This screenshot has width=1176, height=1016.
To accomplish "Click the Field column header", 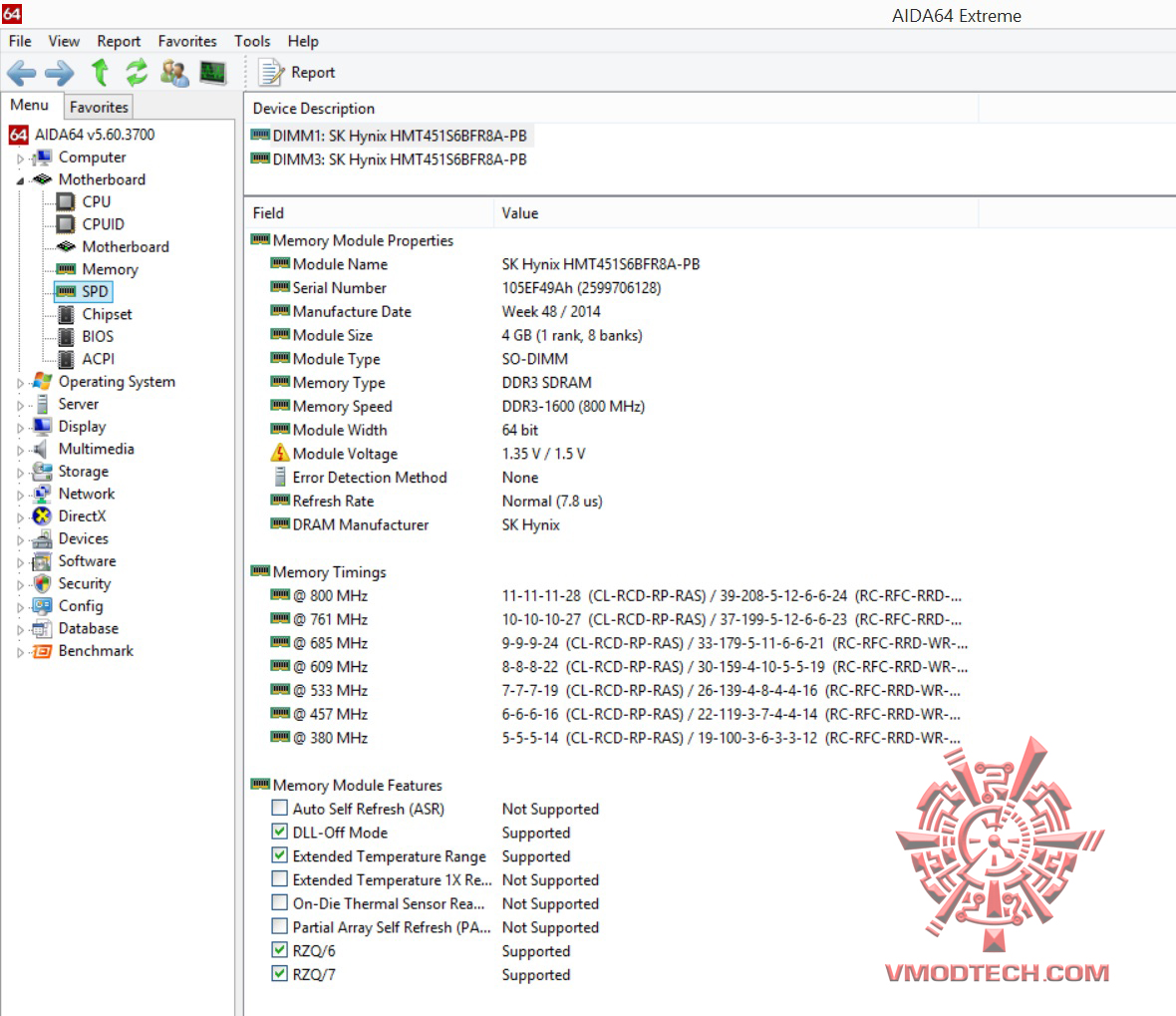I will [369, 213].
